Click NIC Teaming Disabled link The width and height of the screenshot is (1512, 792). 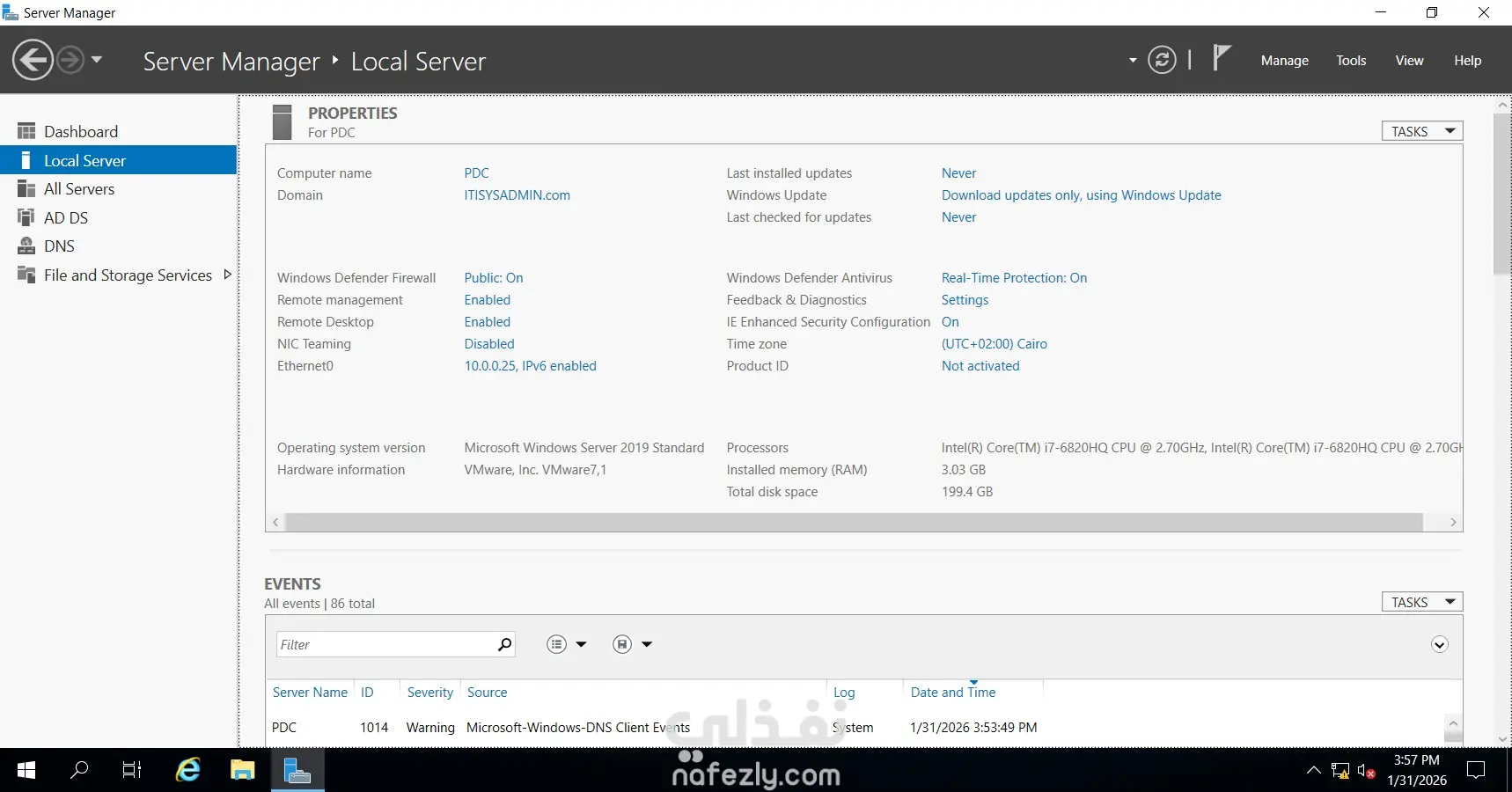coord(489,344)
